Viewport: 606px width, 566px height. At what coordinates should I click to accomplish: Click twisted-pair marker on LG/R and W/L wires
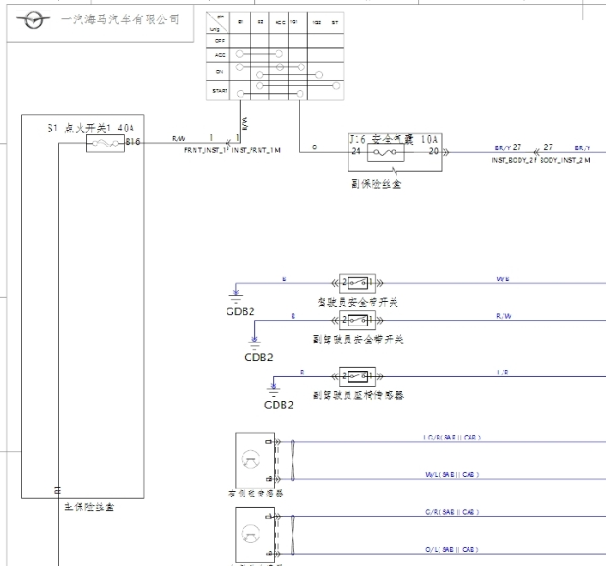point(293,460)
